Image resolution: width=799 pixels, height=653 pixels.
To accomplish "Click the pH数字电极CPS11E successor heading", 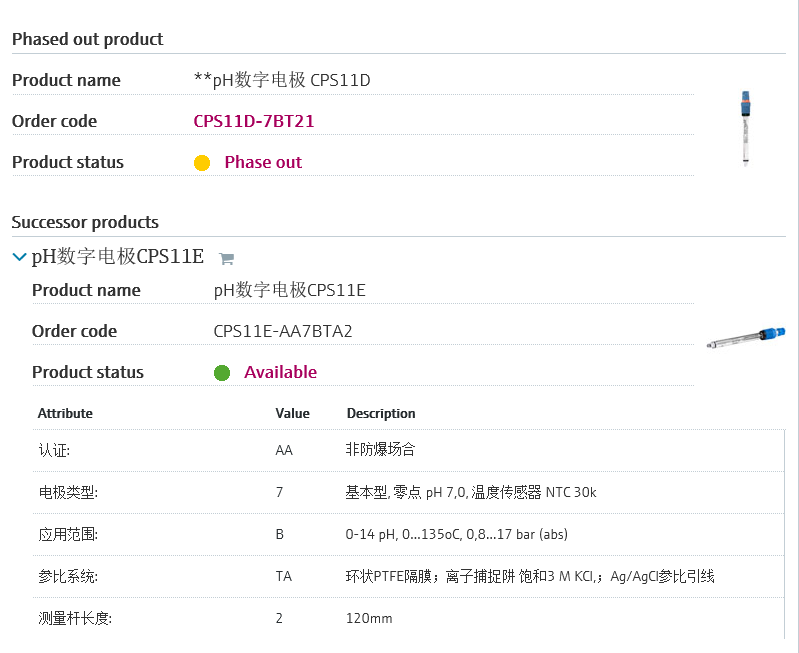I will coord(118,257).
